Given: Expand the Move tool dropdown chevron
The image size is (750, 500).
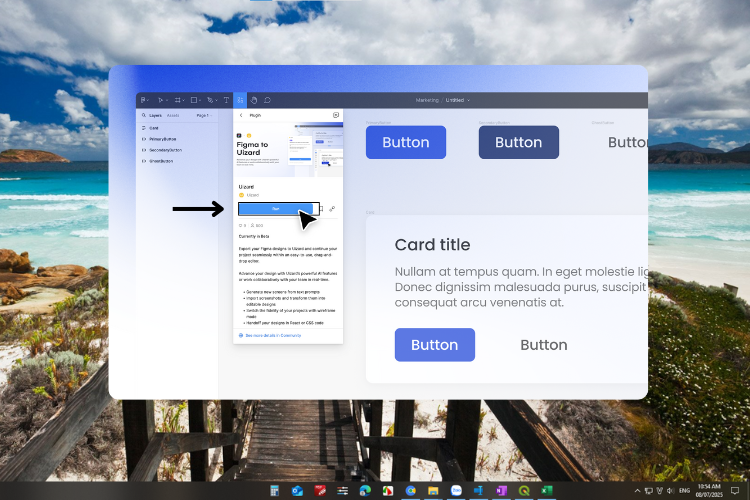Looking at the screenshot, I should [167, 100].
